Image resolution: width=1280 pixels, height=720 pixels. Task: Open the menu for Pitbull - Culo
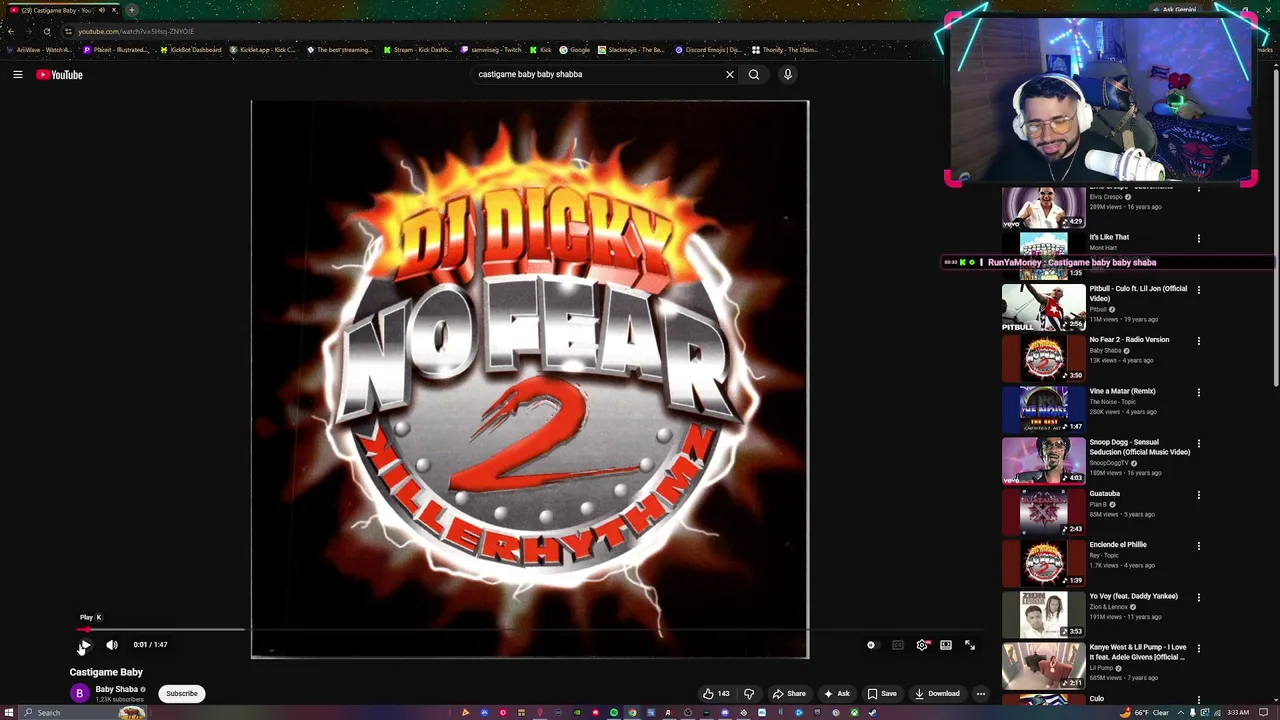pos(1199,290)
